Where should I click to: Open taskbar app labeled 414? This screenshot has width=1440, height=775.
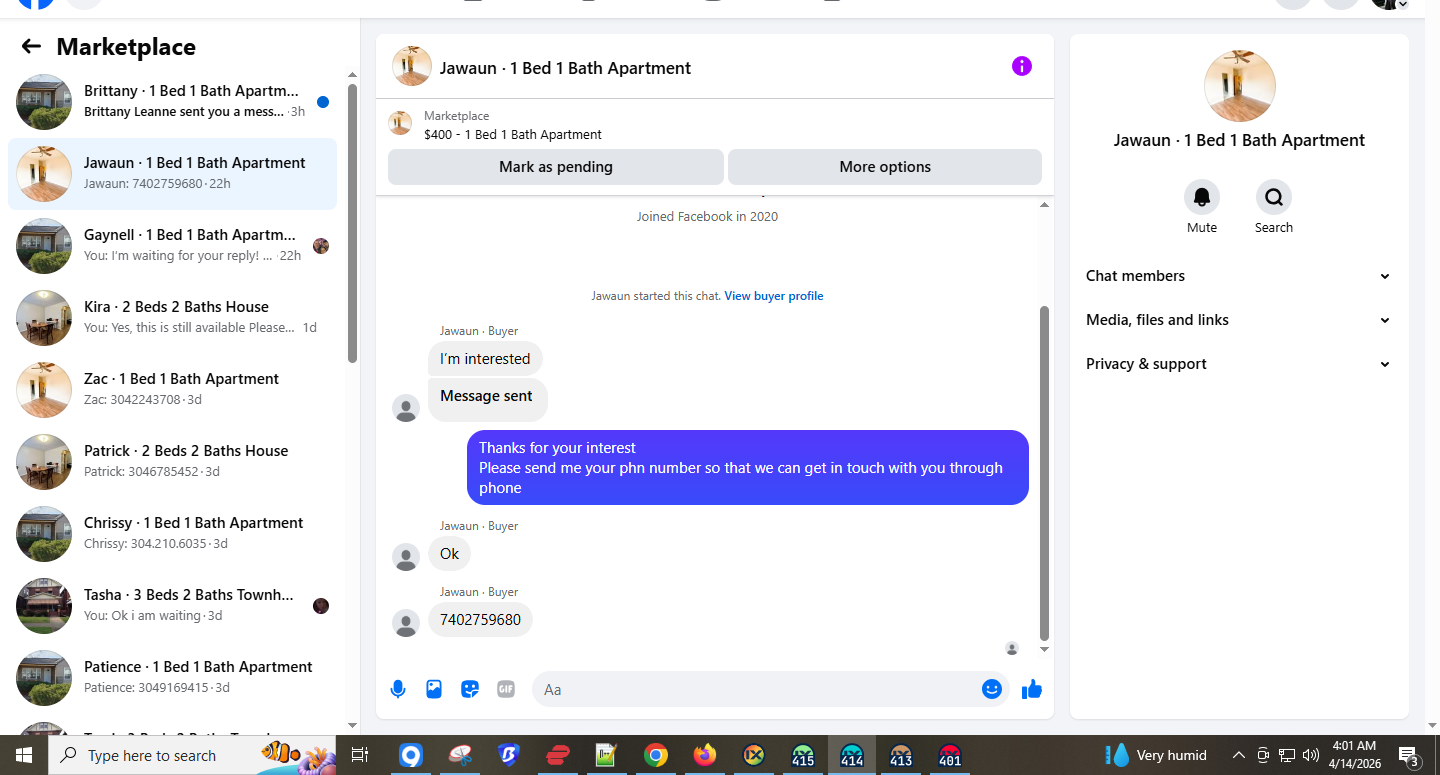click(852, 755)
